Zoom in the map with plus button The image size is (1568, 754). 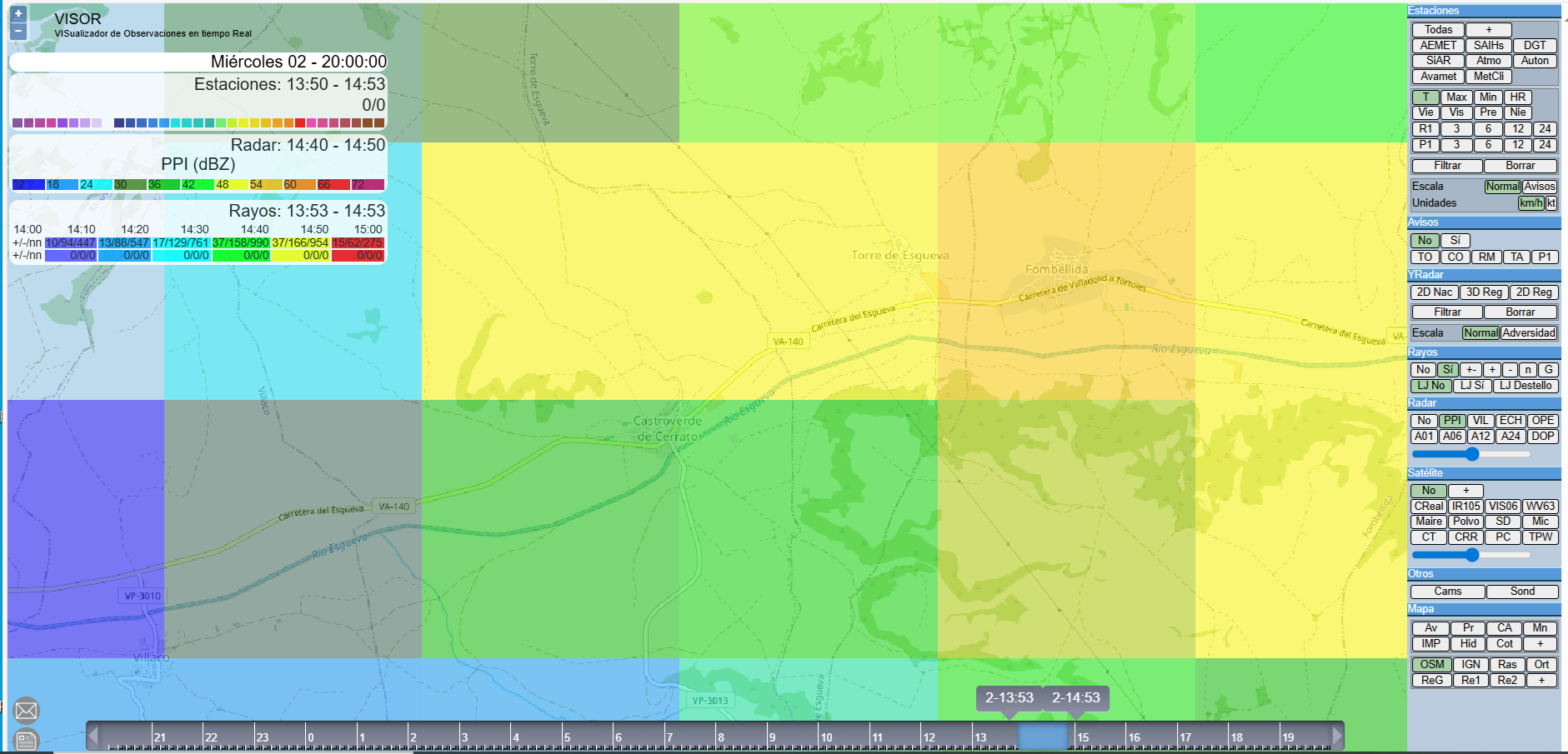(x=18, y=14)
